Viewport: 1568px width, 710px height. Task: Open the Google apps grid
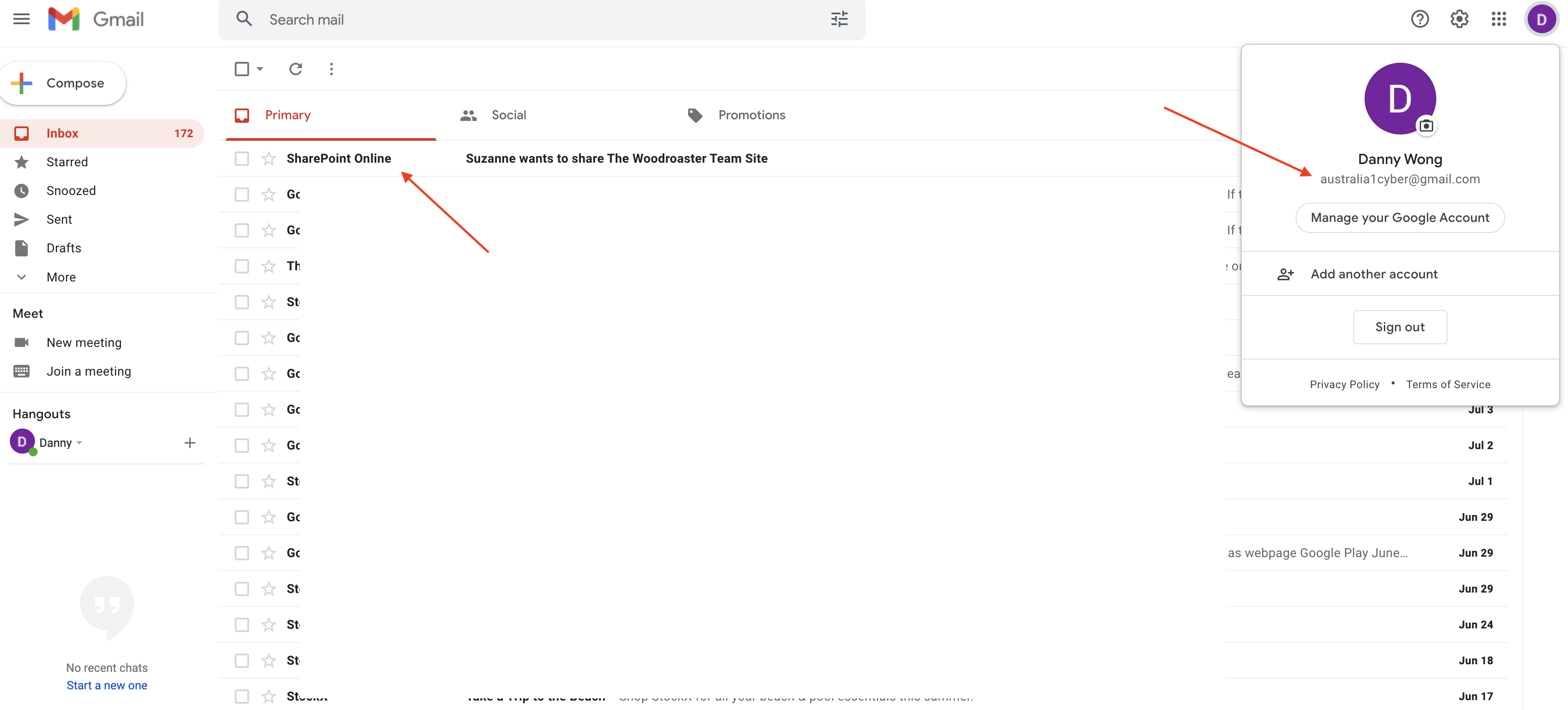[x=1499, y=19]
